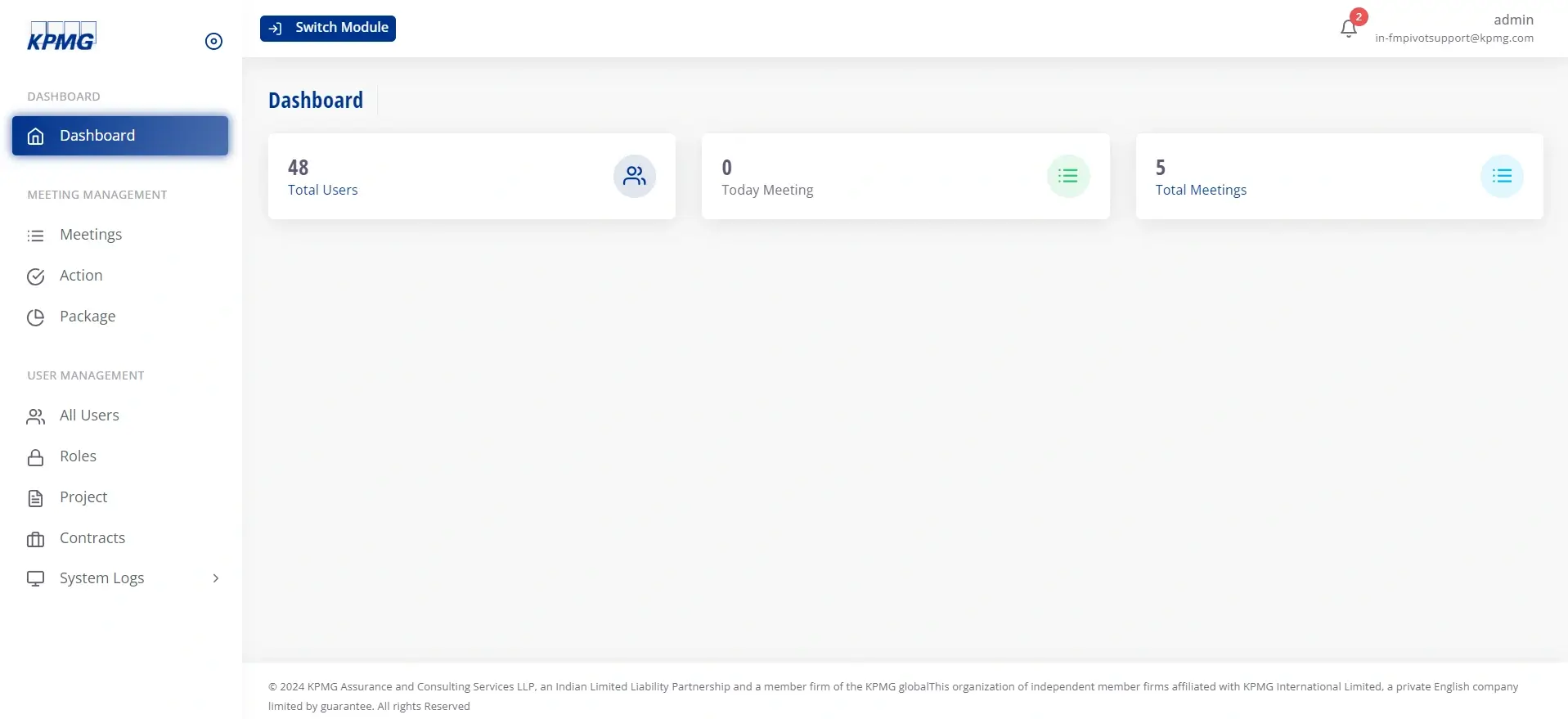Expand the System Logs chevron arrow

tap(216, 578)
